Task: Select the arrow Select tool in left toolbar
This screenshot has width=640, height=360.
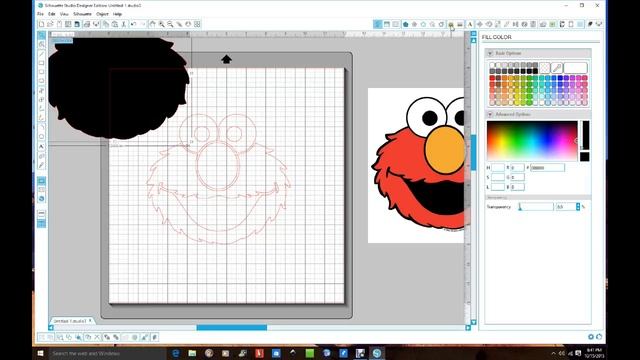Action: pyautogui.click(x=42, y=36)
